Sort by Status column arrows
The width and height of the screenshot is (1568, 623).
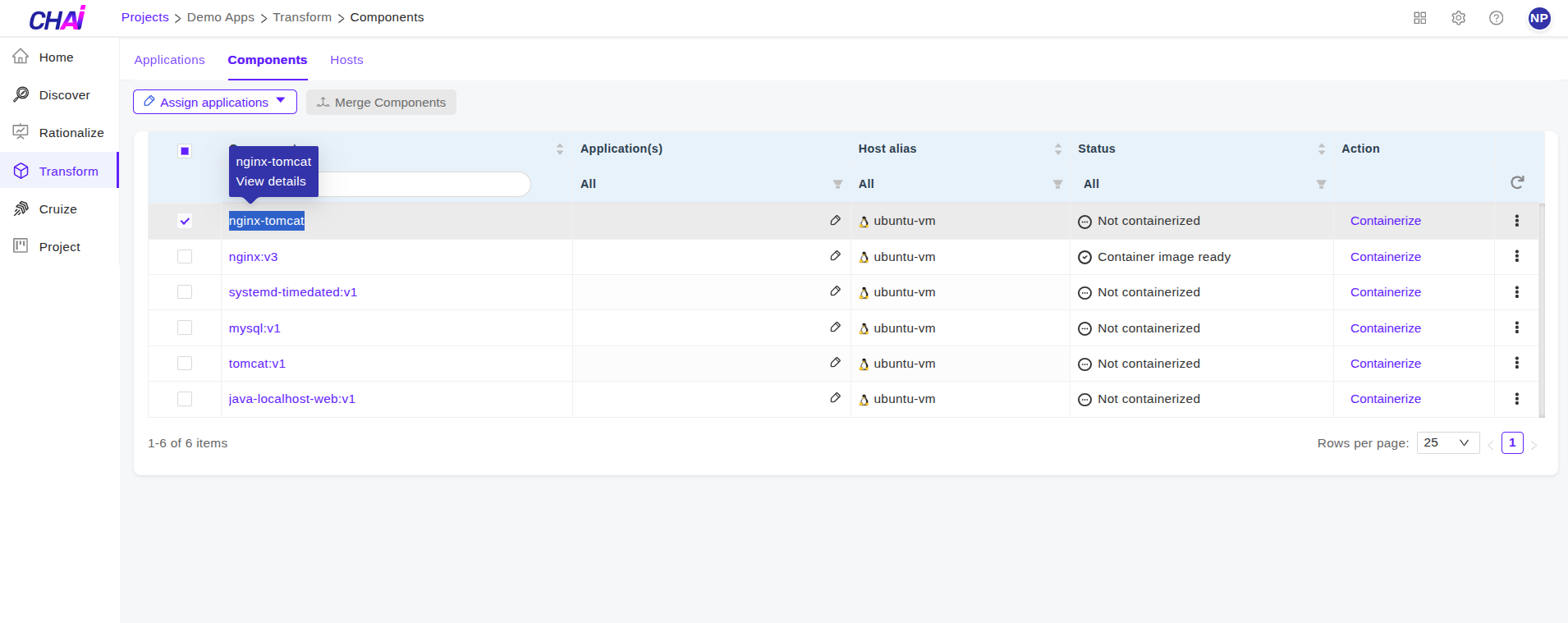pos(1321,149)
